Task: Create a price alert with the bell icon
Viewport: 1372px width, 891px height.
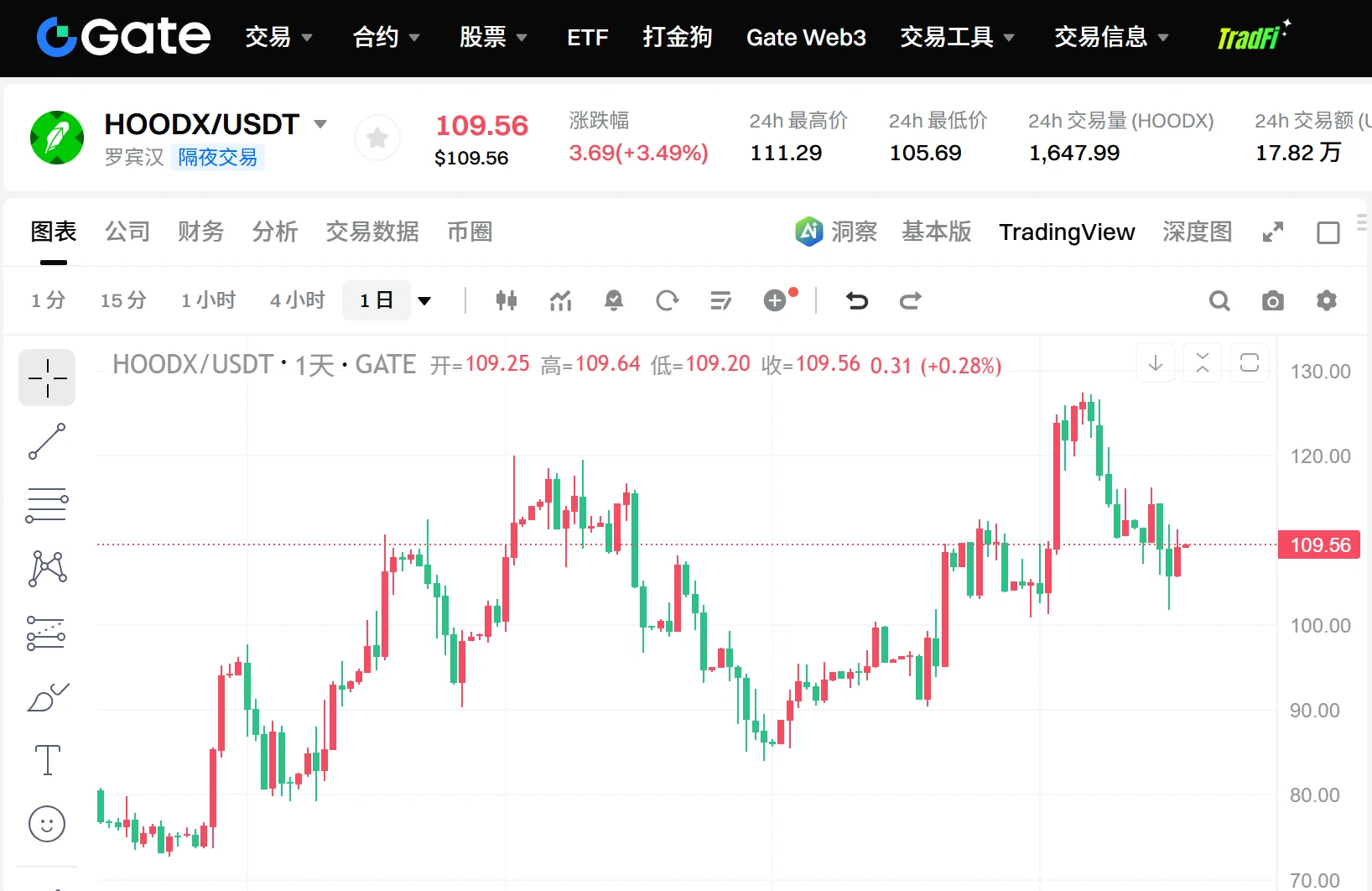Action: [614, 300]
